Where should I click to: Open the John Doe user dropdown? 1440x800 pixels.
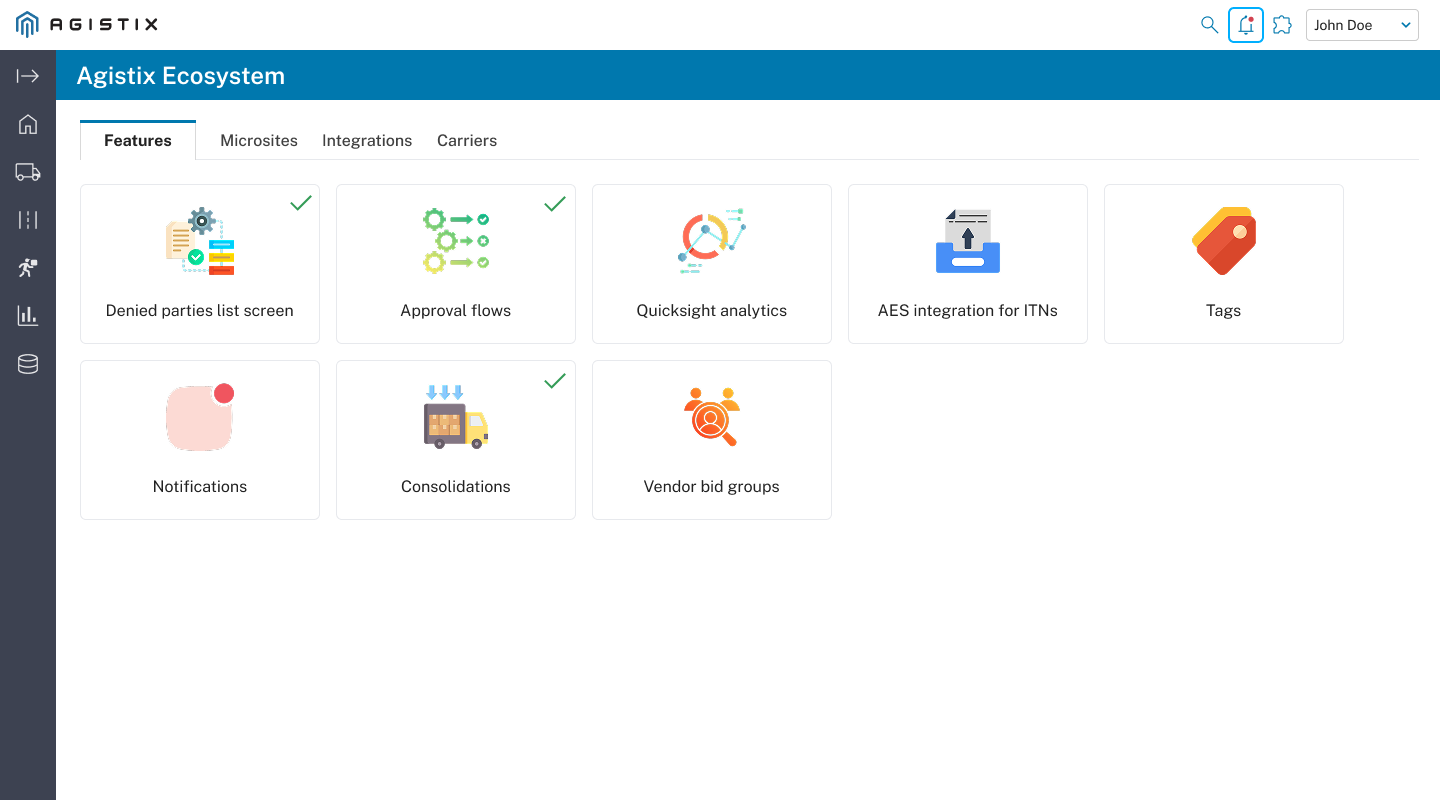pyautogui.click(x=1362, y=25)
